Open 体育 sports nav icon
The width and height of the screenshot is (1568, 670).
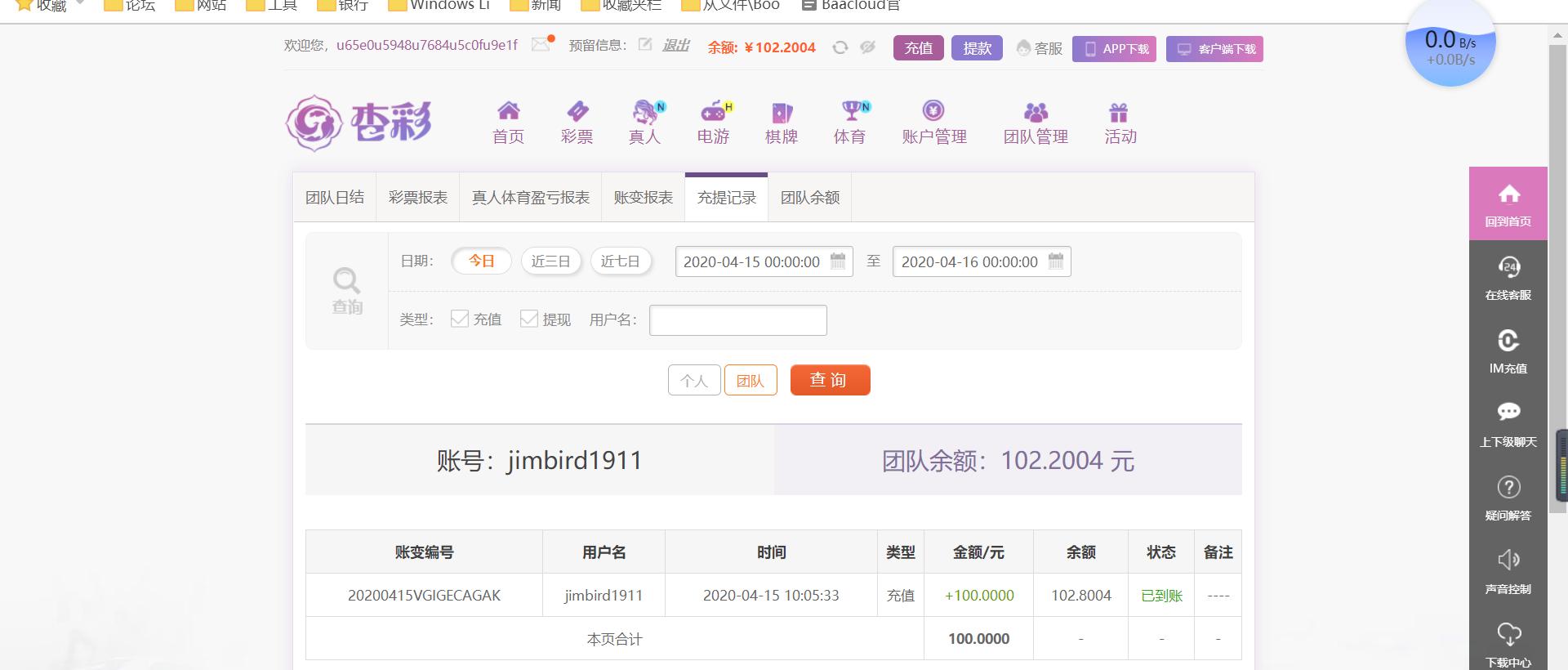click(x=850, y=123)
